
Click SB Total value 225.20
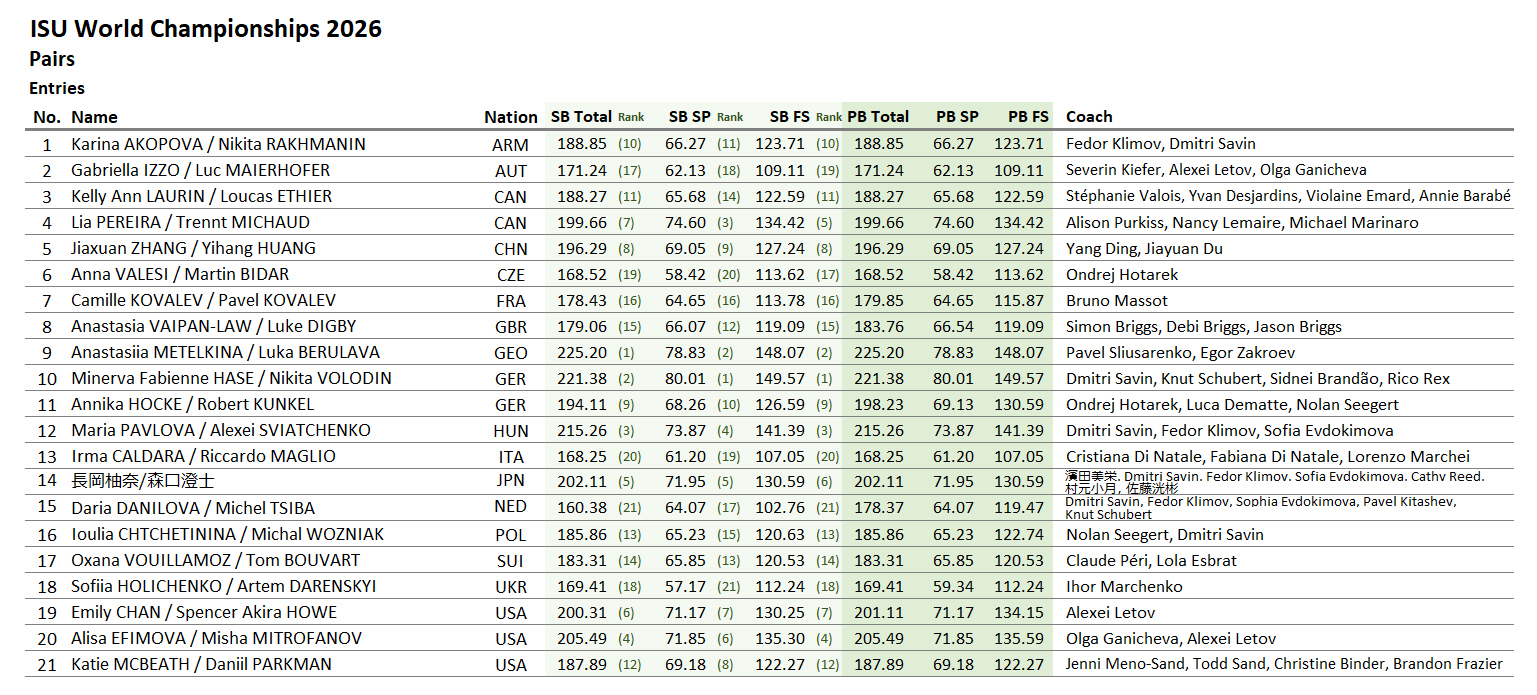581,352
